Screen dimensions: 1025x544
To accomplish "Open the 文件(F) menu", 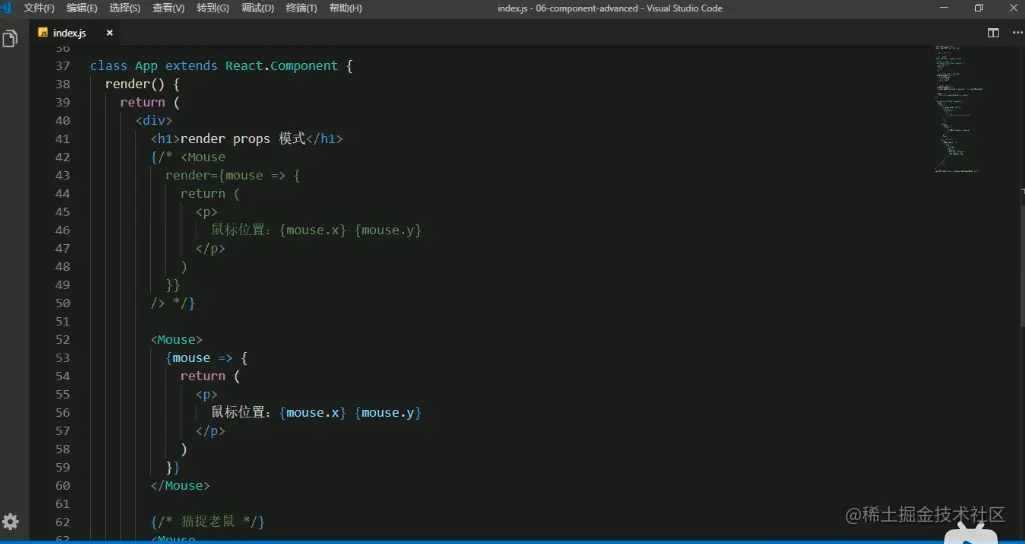I will 39,8.
